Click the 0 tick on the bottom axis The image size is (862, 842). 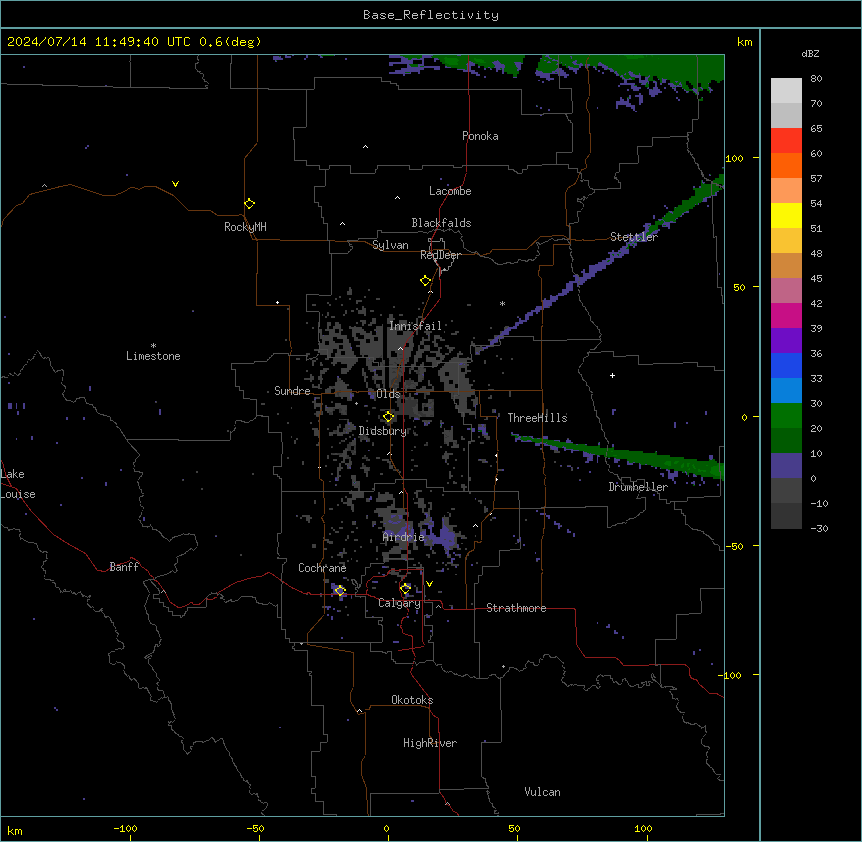point(386,828)
